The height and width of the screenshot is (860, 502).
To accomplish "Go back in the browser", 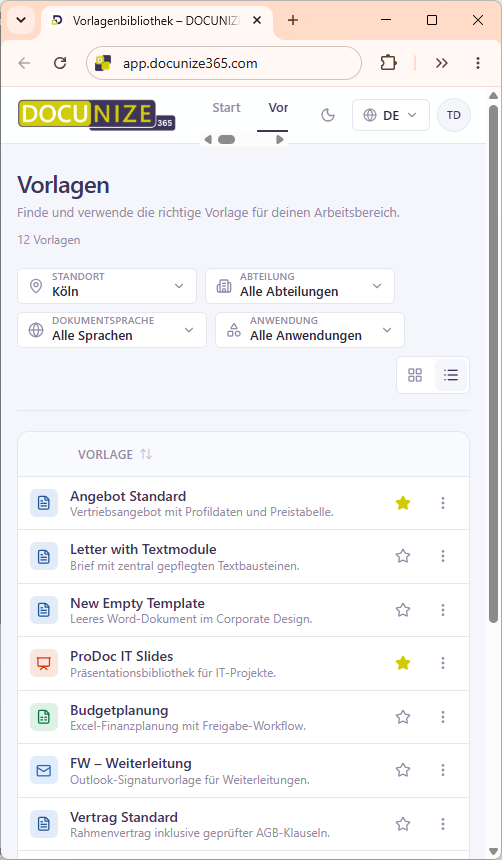I will pos(24,63).
